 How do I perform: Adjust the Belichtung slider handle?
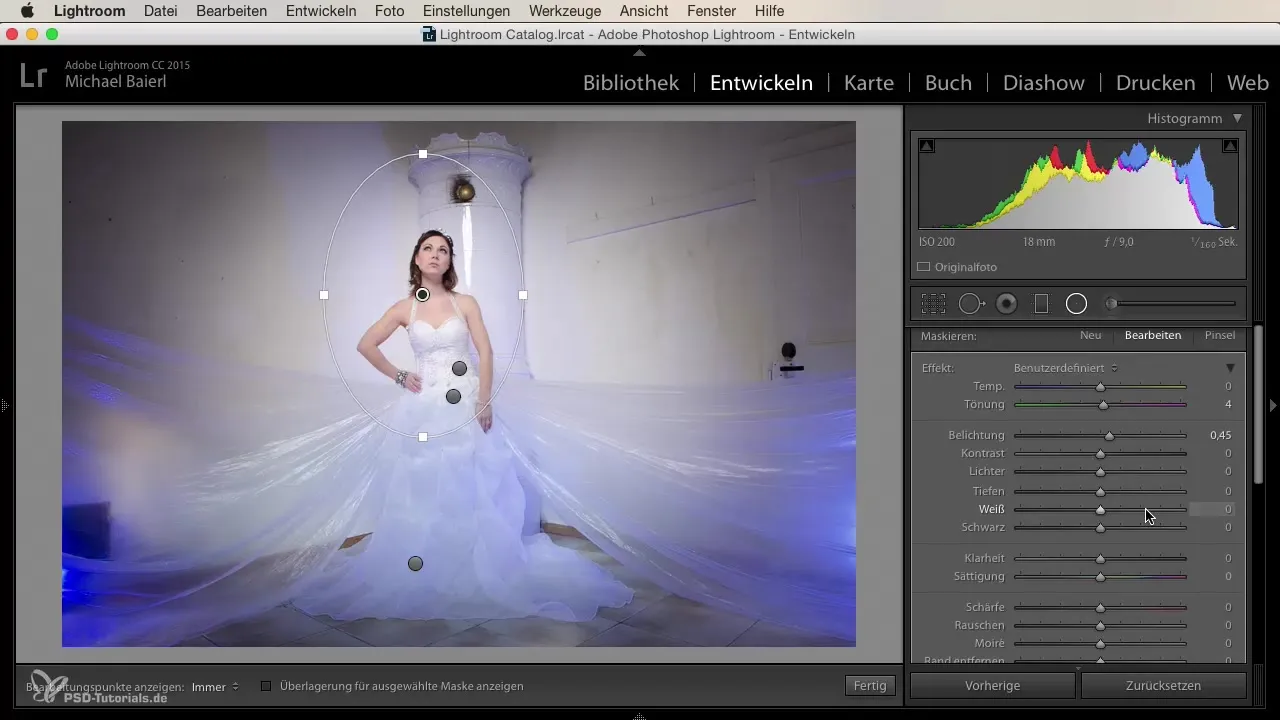[1109, 436]
